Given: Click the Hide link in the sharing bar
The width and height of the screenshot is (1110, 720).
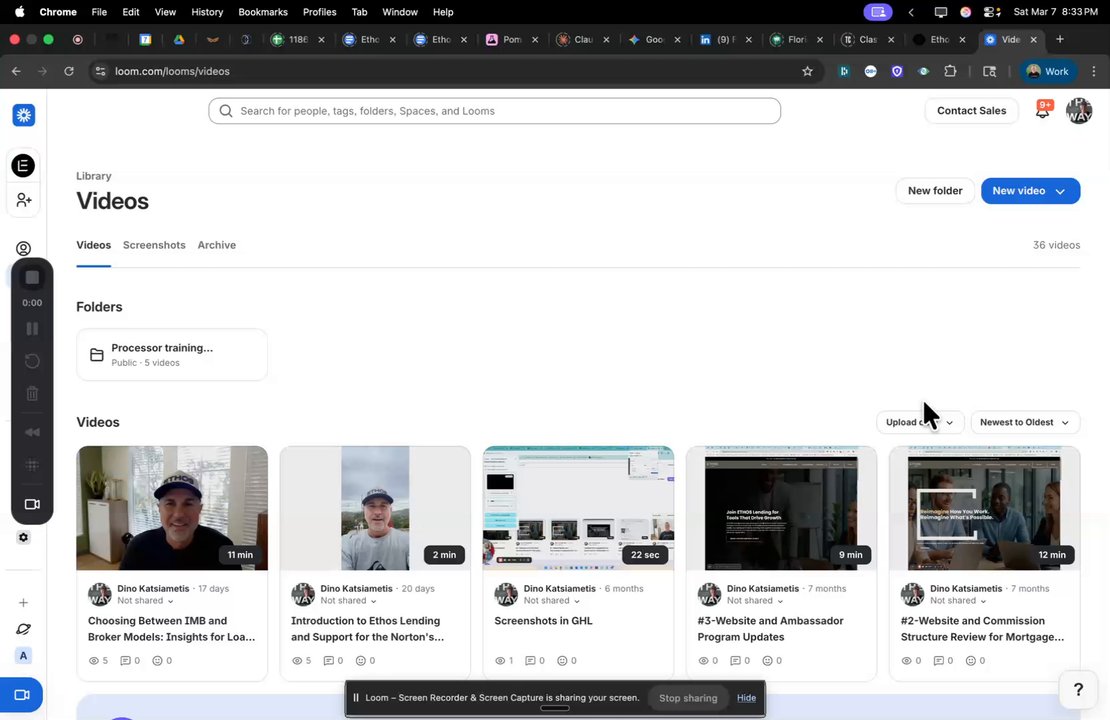Looking at the screenshot, I should (x=746, y=697).
